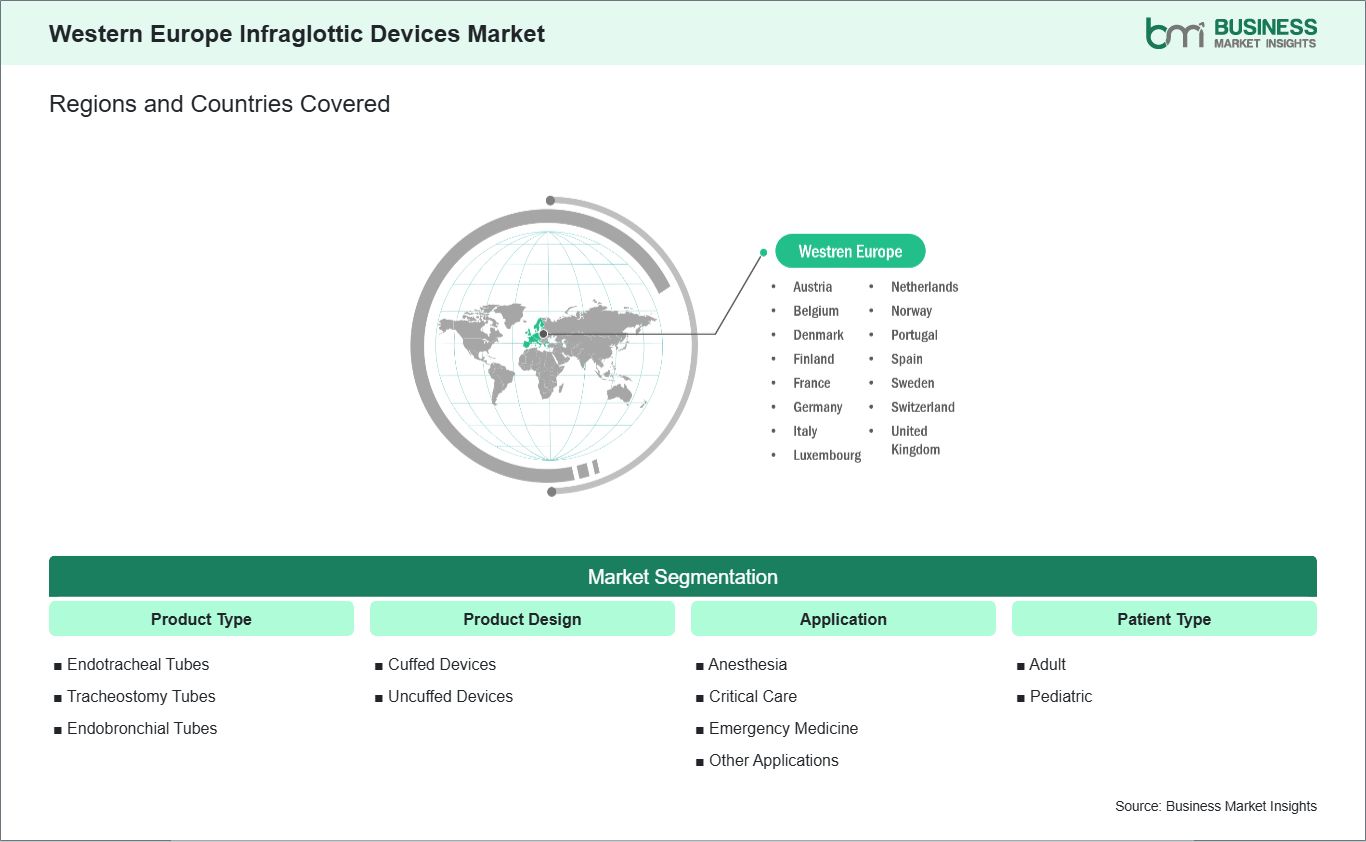The width and height of the screenshot is (1366, 842).
Task: Click Finland in the country list
Action: [813, 359]
